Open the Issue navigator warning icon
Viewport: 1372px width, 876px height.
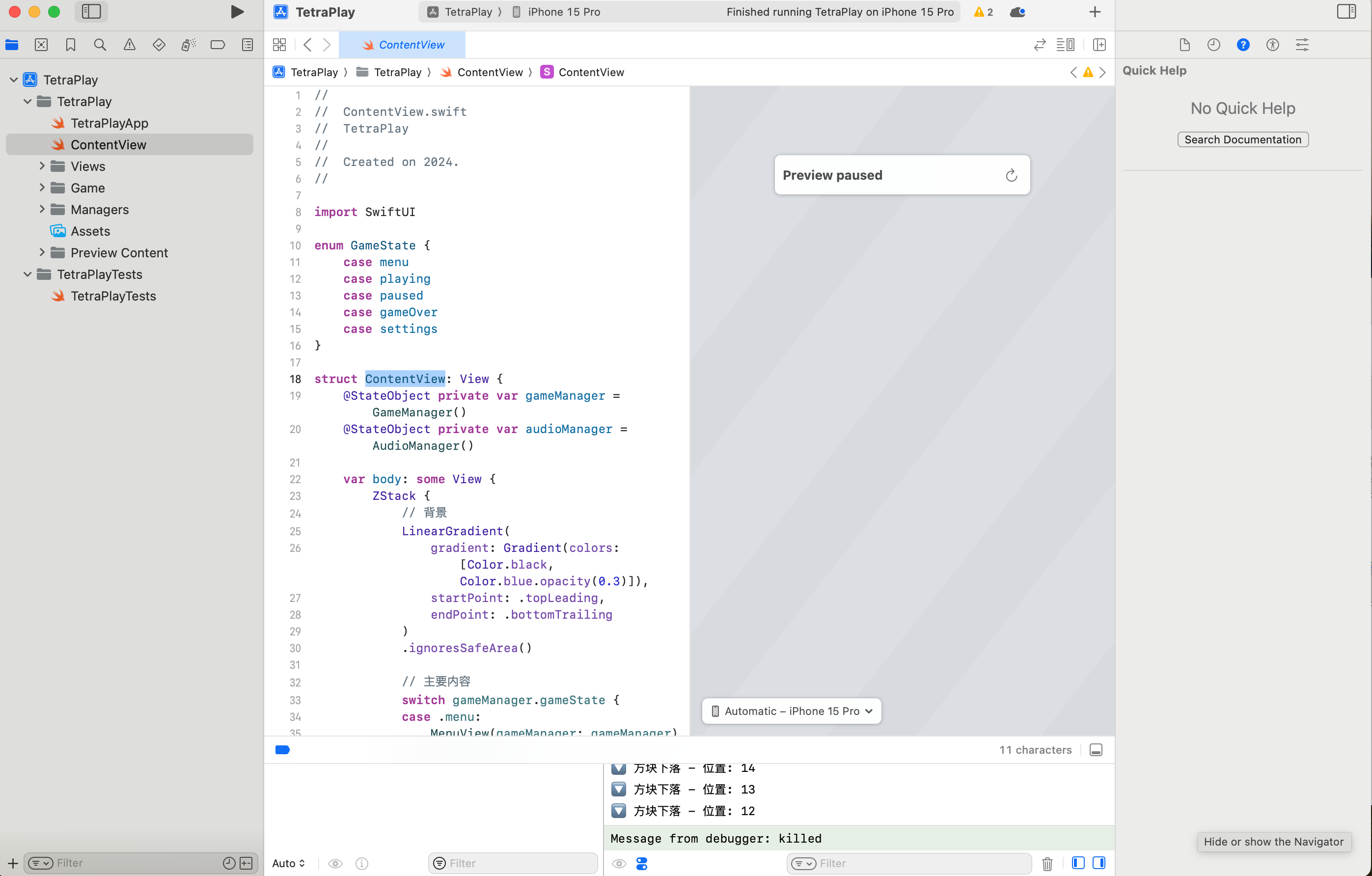(129, 45)
